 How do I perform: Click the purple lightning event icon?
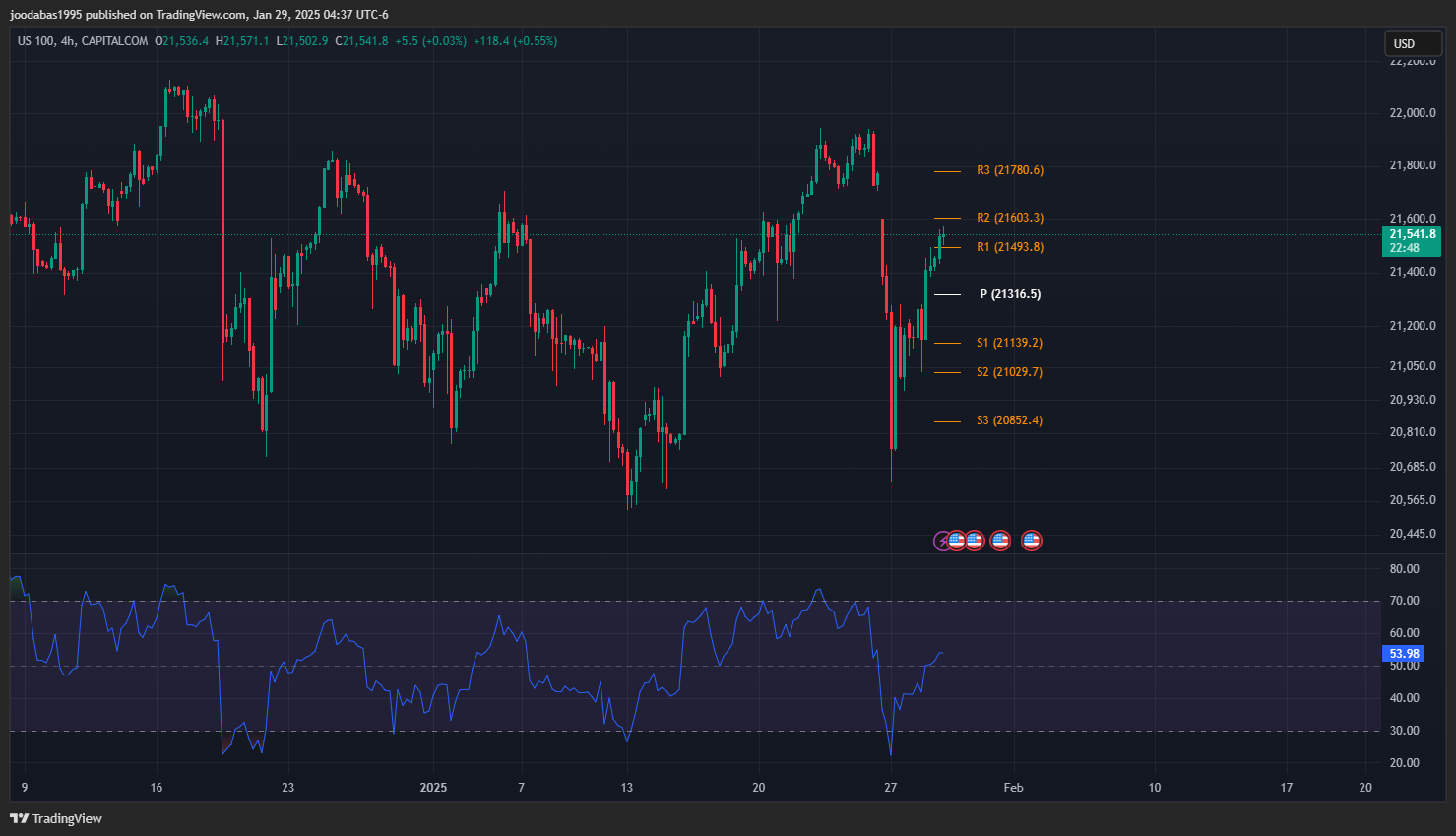tap(942, 541)
